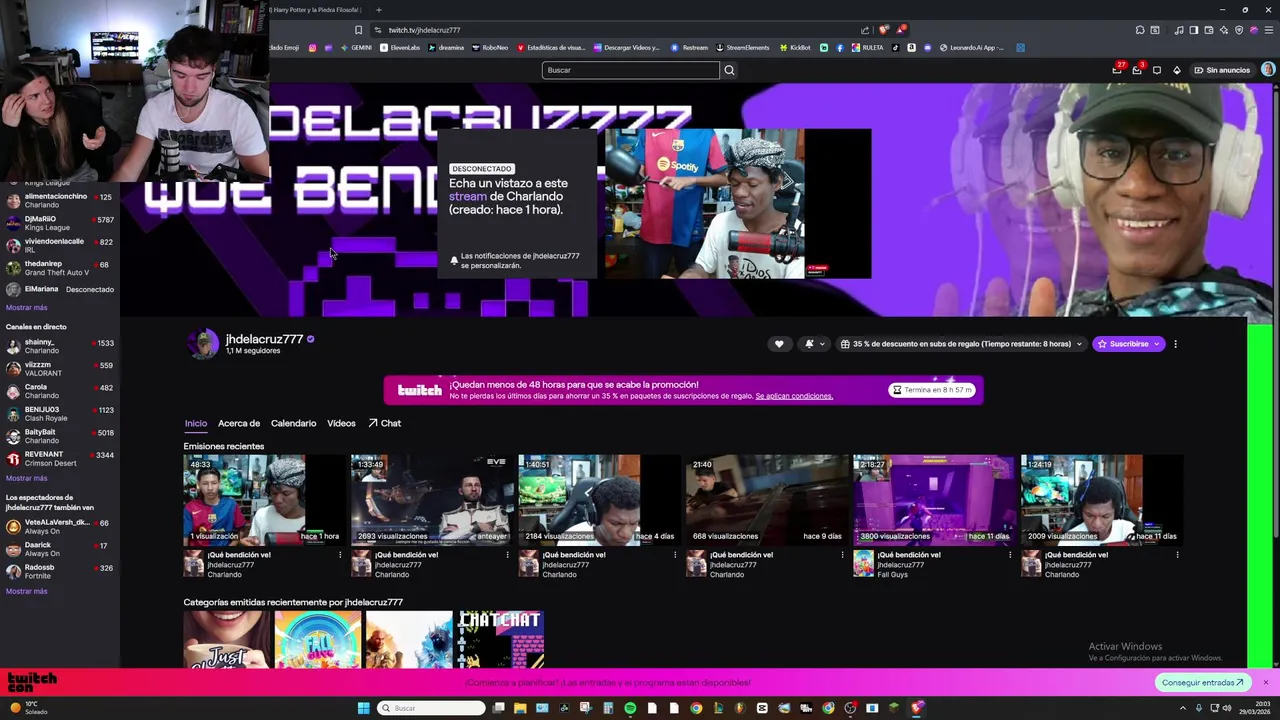Expand Mostrar más under Canales en directo
Image resolution: width=1280 pixels, height=720 pixels.
pyautogui.click(x=27, y=478)
